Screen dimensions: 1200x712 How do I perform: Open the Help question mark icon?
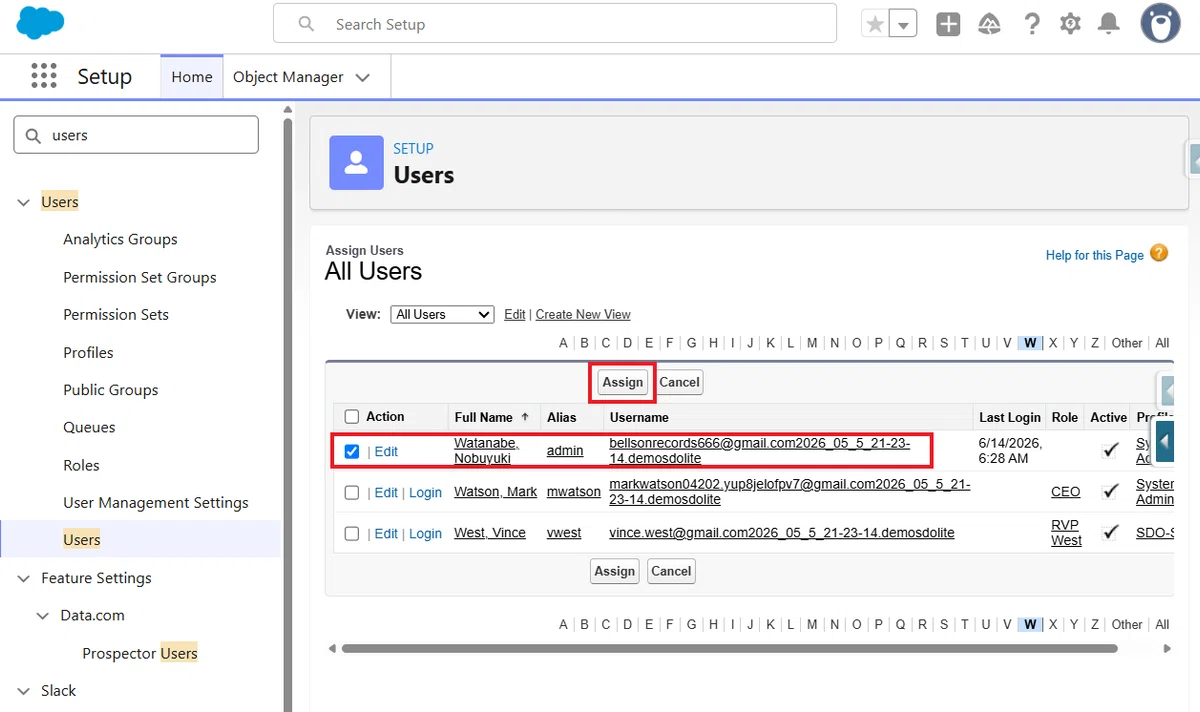click(x=1032, y=24)
